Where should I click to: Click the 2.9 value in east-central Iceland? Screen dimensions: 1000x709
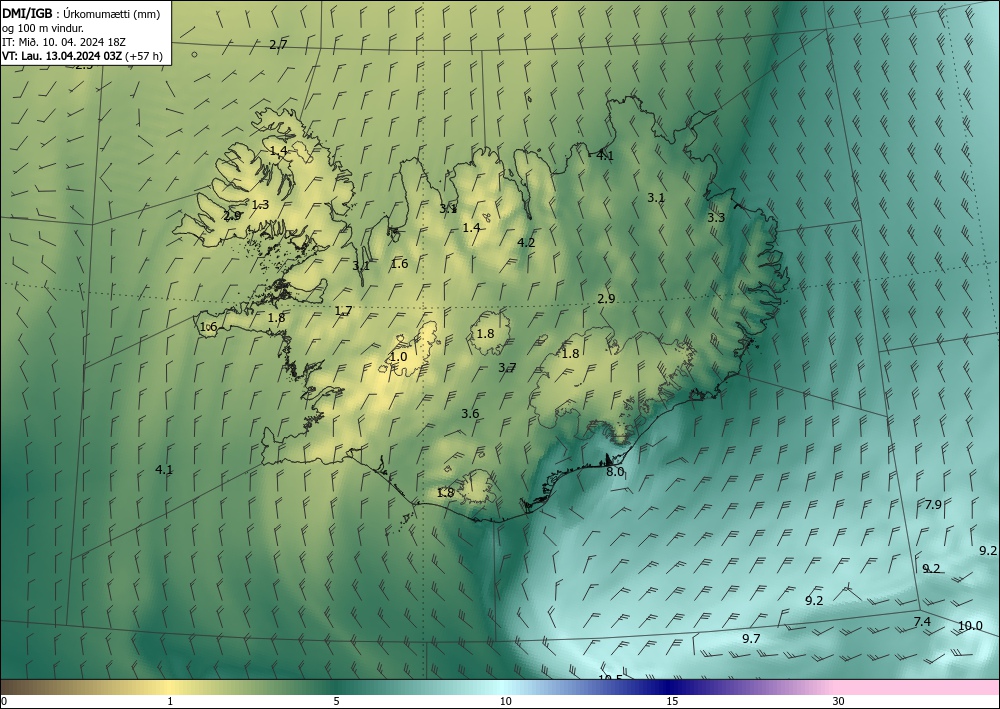[x=606, y=298]
